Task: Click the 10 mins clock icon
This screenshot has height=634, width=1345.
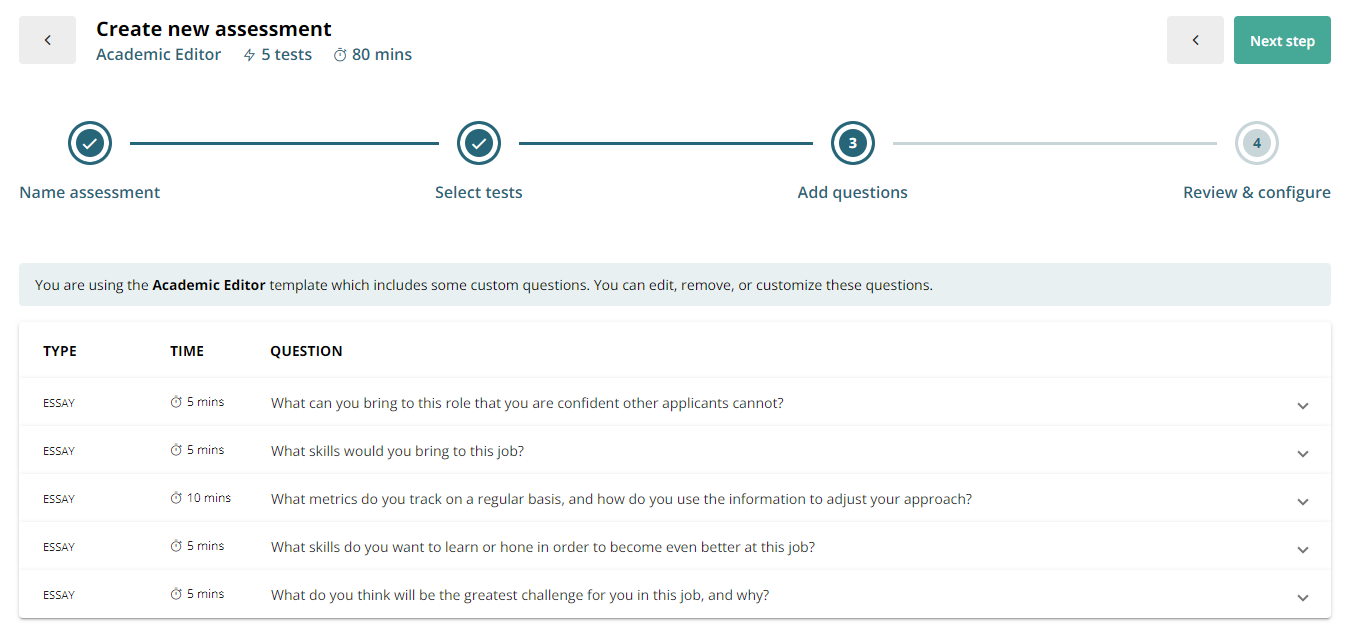Action: tap(177, 498)
